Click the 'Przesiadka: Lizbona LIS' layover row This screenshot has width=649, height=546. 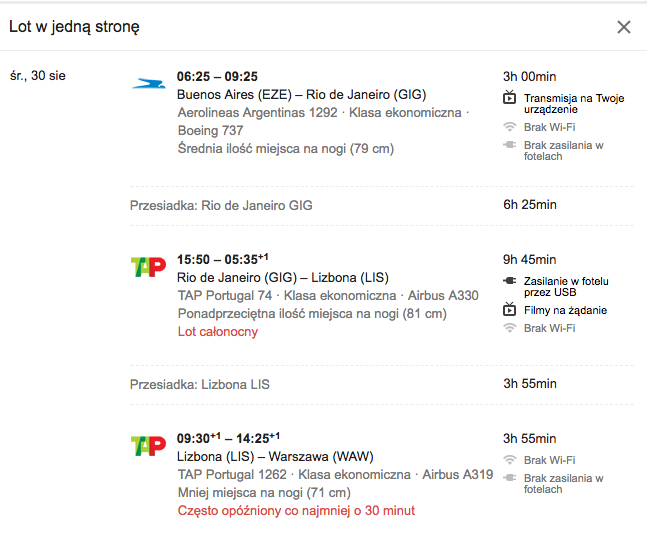[382, 384]
